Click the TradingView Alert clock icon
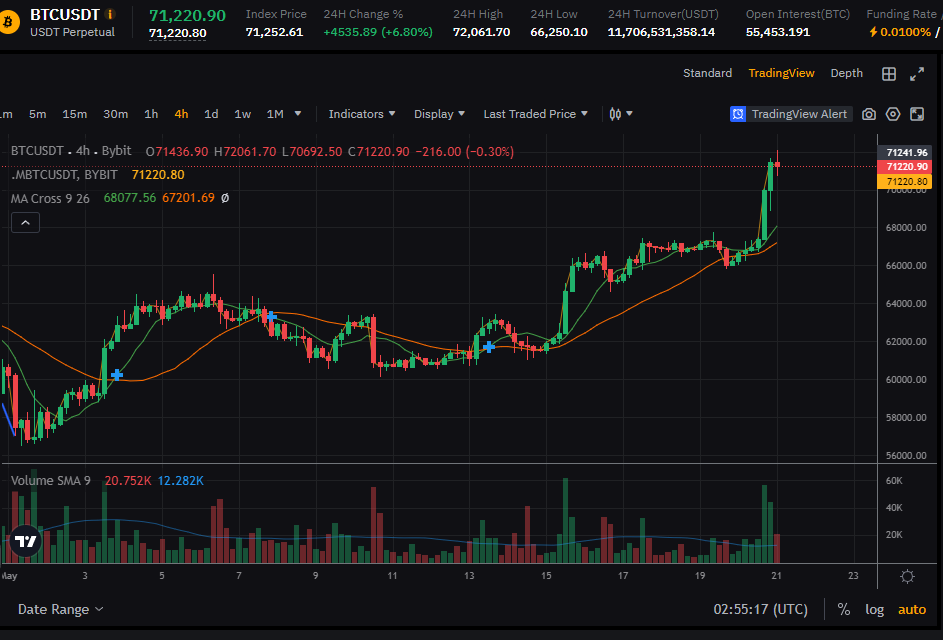 [x=738, y=114]
